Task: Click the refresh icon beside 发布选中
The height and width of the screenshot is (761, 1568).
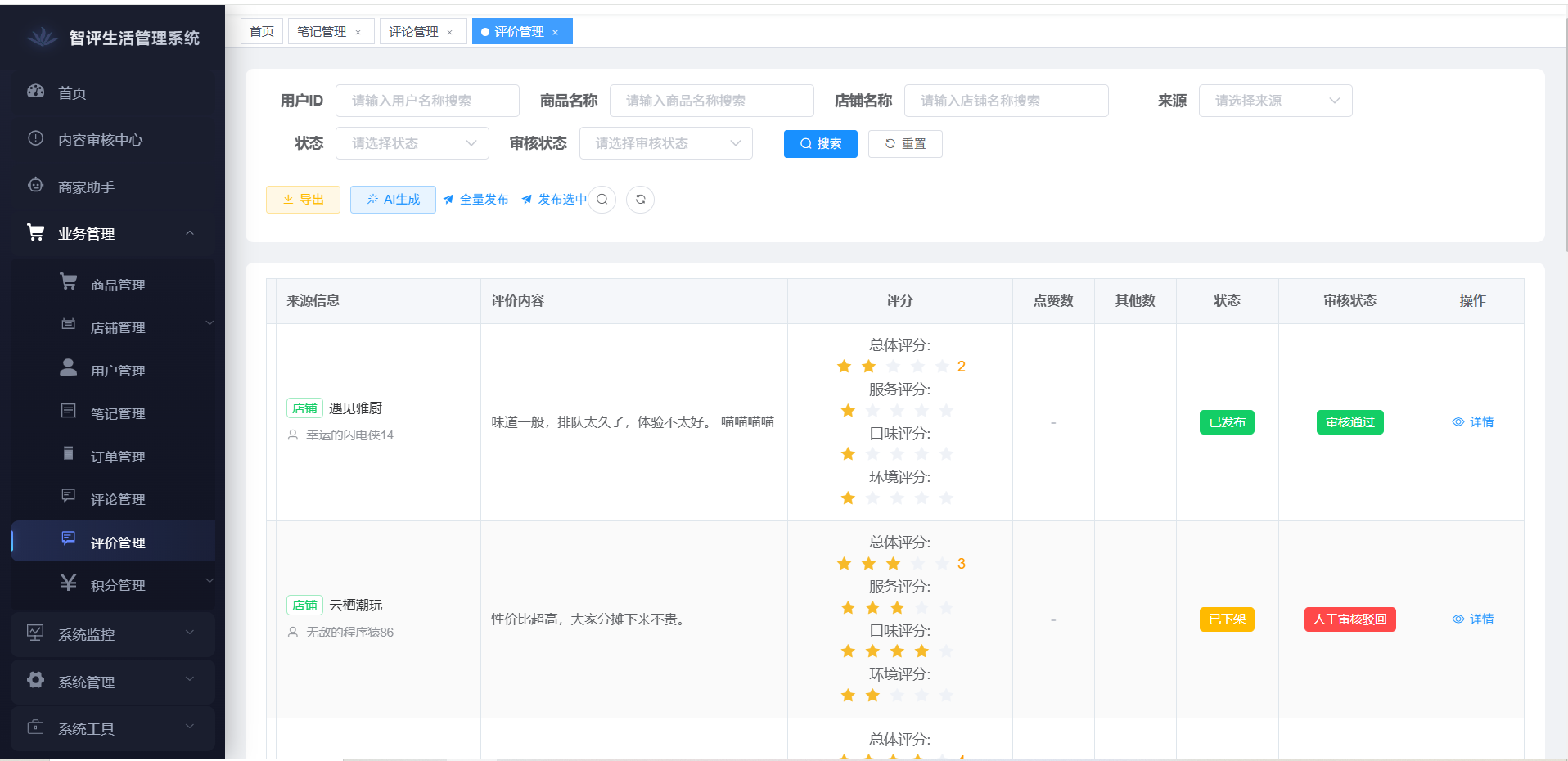Action: [640, 199]
